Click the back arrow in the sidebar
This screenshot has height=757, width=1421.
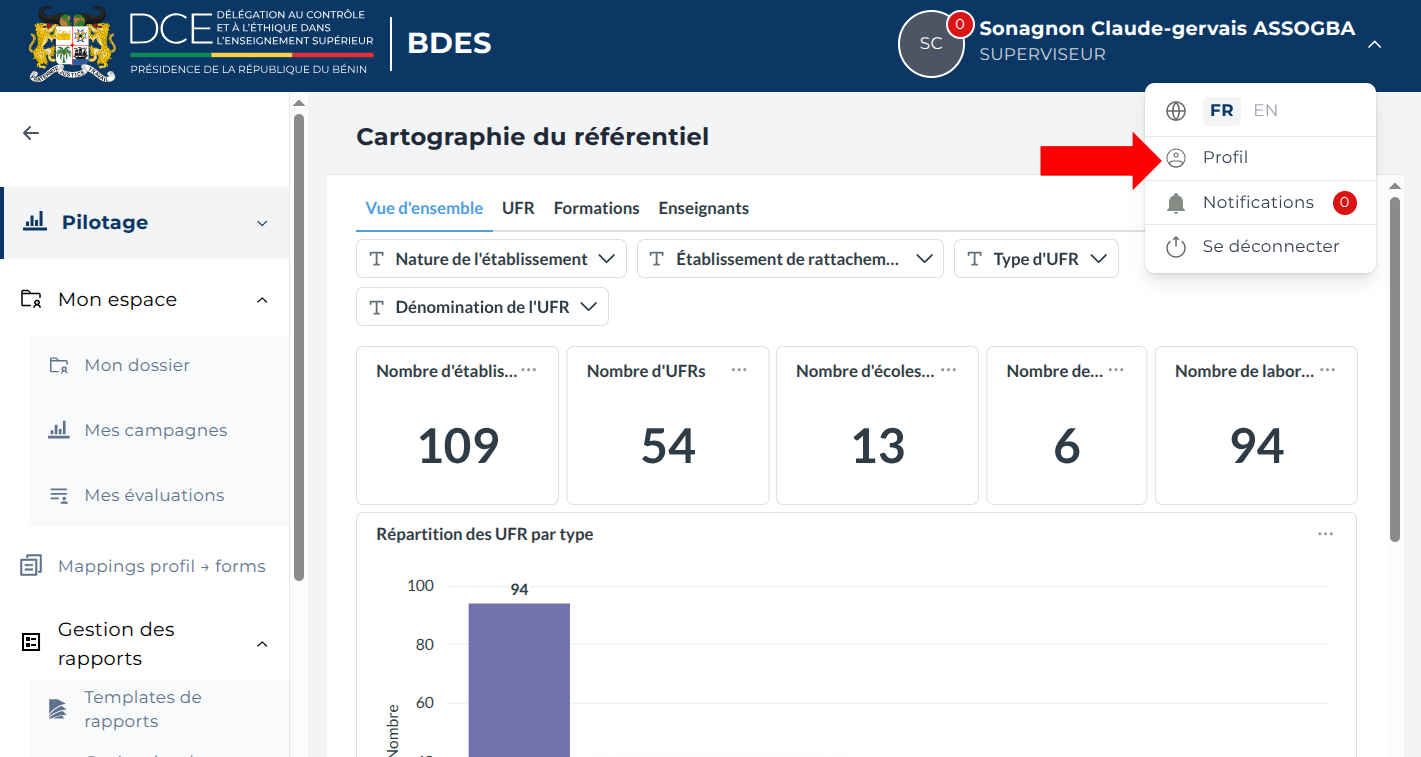31,133
